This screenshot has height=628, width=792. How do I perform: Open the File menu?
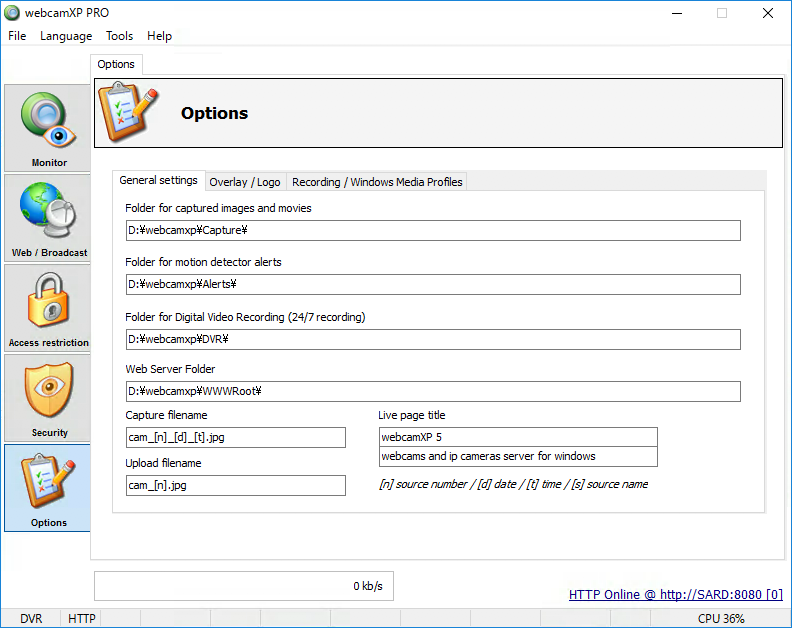(17, 36)
